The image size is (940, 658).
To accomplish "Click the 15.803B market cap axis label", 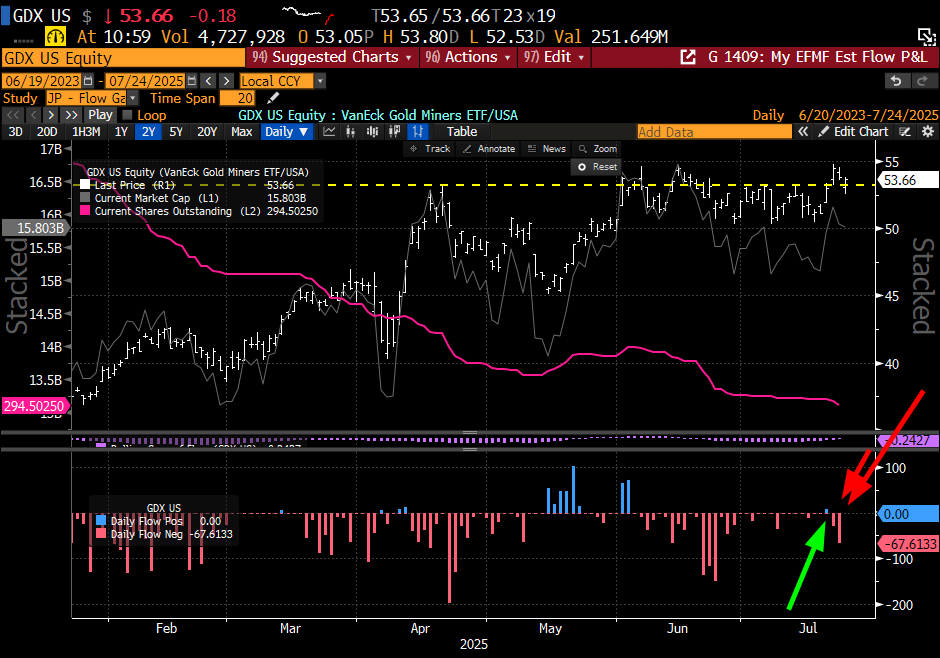I will (35, 228).
